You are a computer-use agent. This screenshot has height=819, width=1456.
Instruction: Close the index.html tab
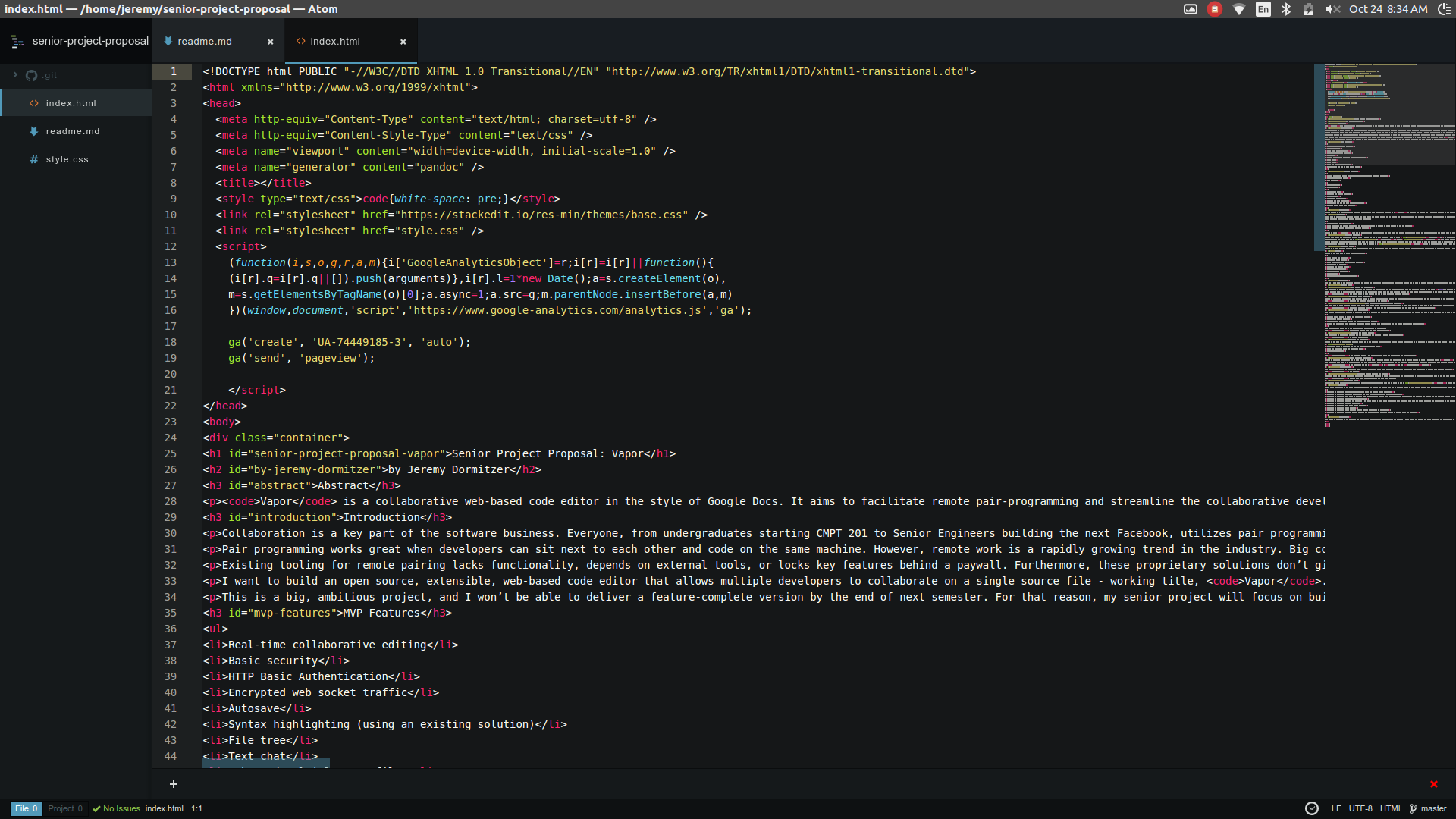[x=403, y=42]
